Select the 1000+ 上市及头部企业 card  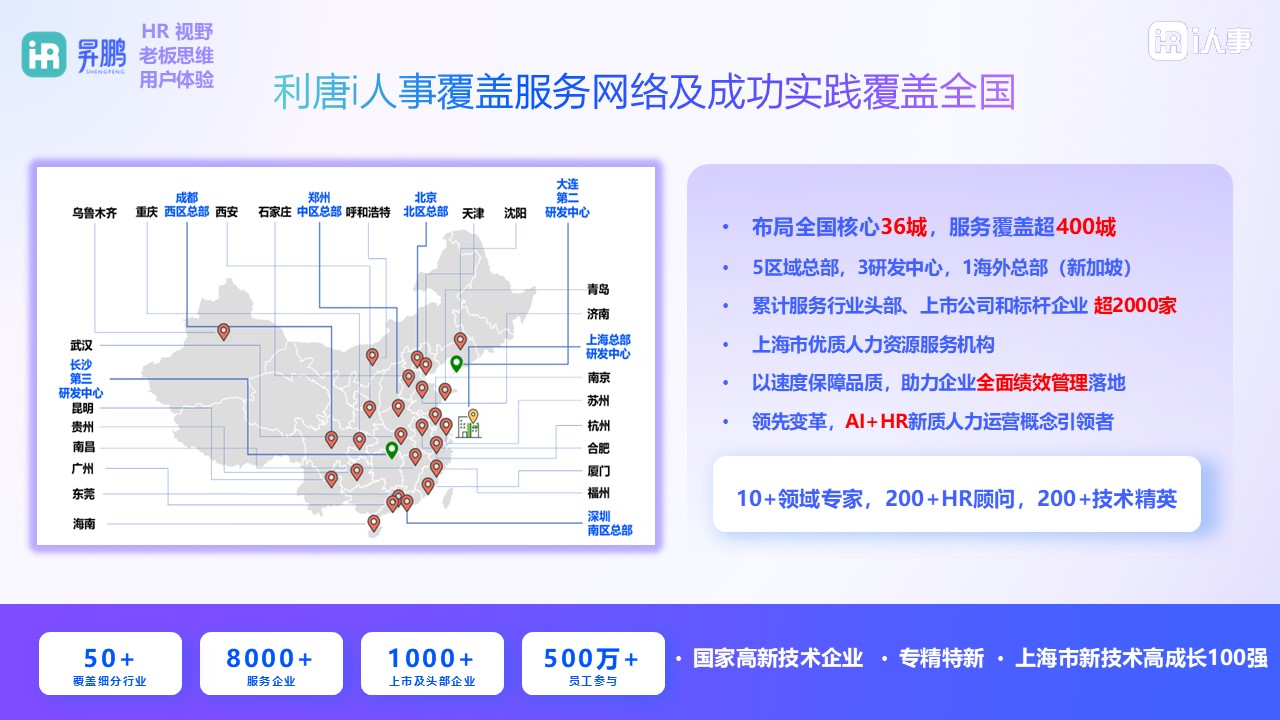pos(432,664)
